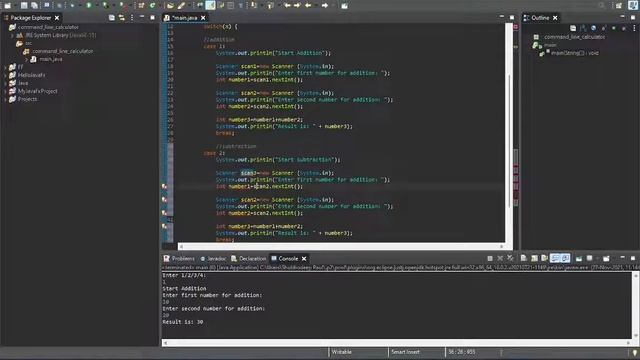Start debugging with the Debug bug icon
Screen dimensions: 640x360
pyautogui.click(x=72, y=6)
